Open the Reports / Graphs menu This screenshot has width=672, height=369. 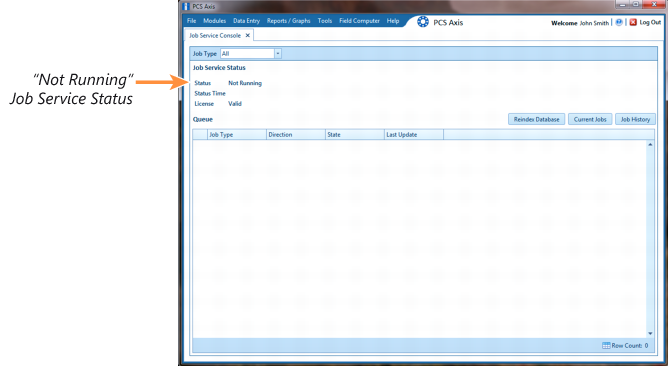288,21
